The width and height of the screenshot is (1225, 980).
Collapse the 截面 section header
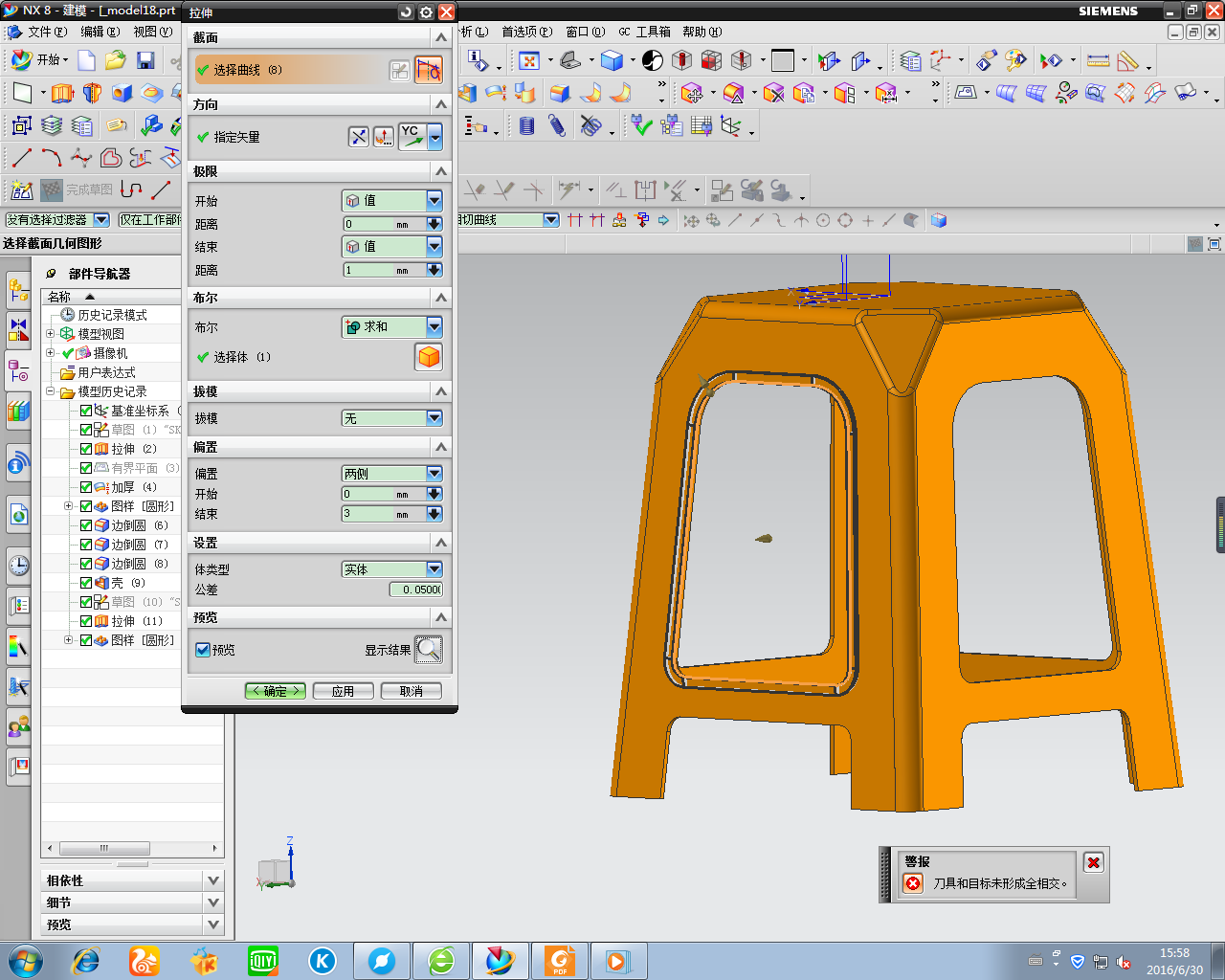click(x=320, y=37)
